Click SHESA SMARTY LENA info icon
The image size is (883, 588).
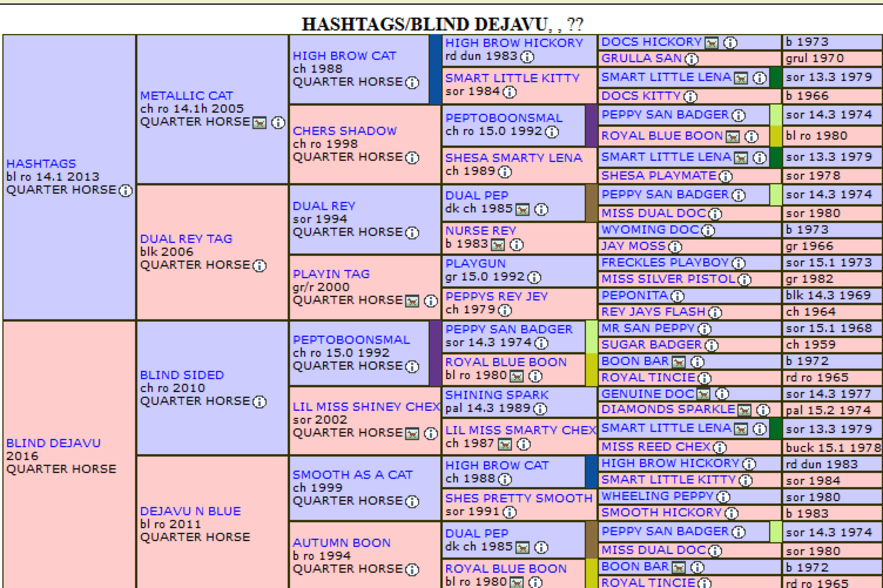(505, 172)
